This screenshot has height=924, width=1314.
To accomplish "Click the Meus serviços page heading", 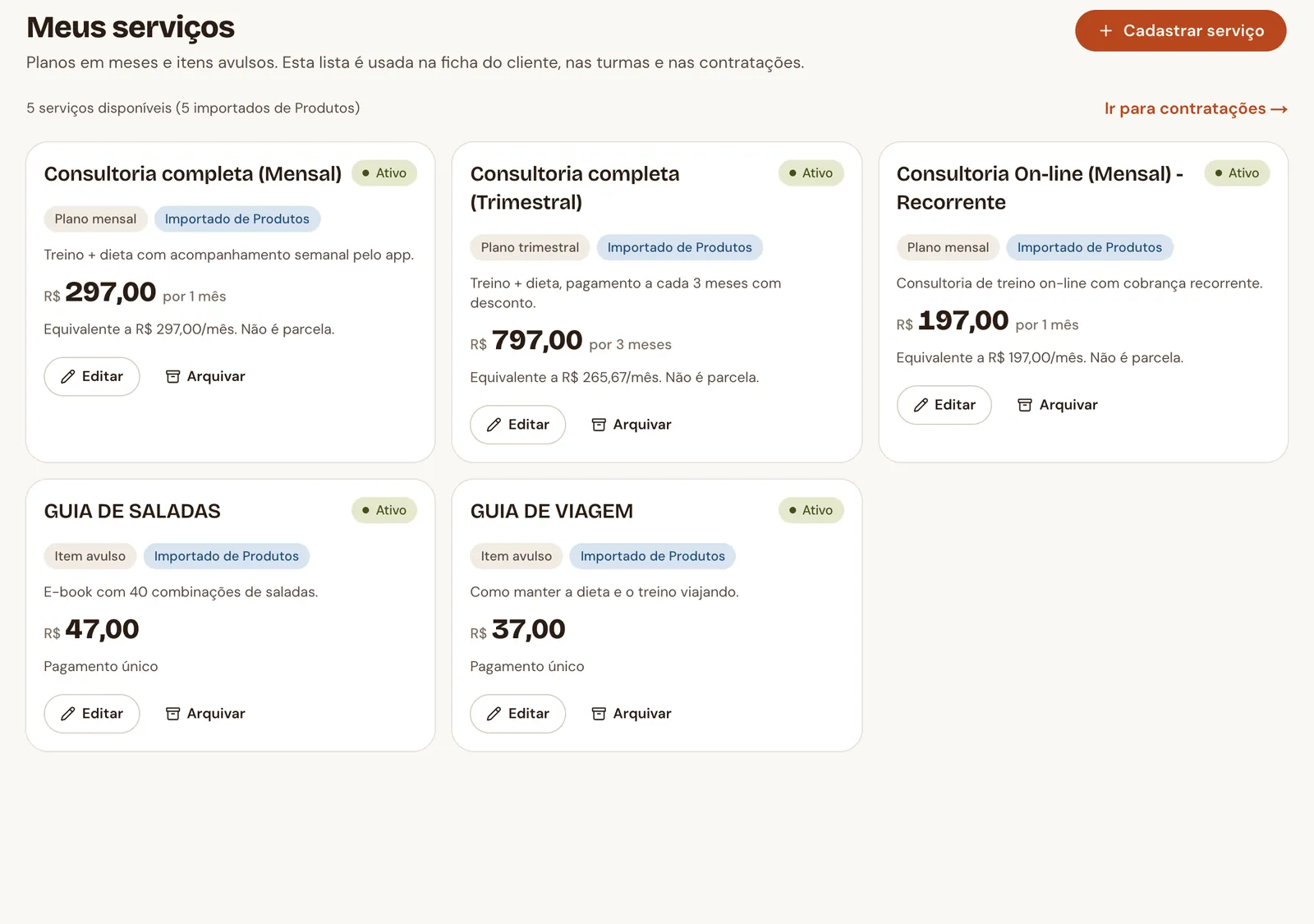I will click(x=131, y=27).
